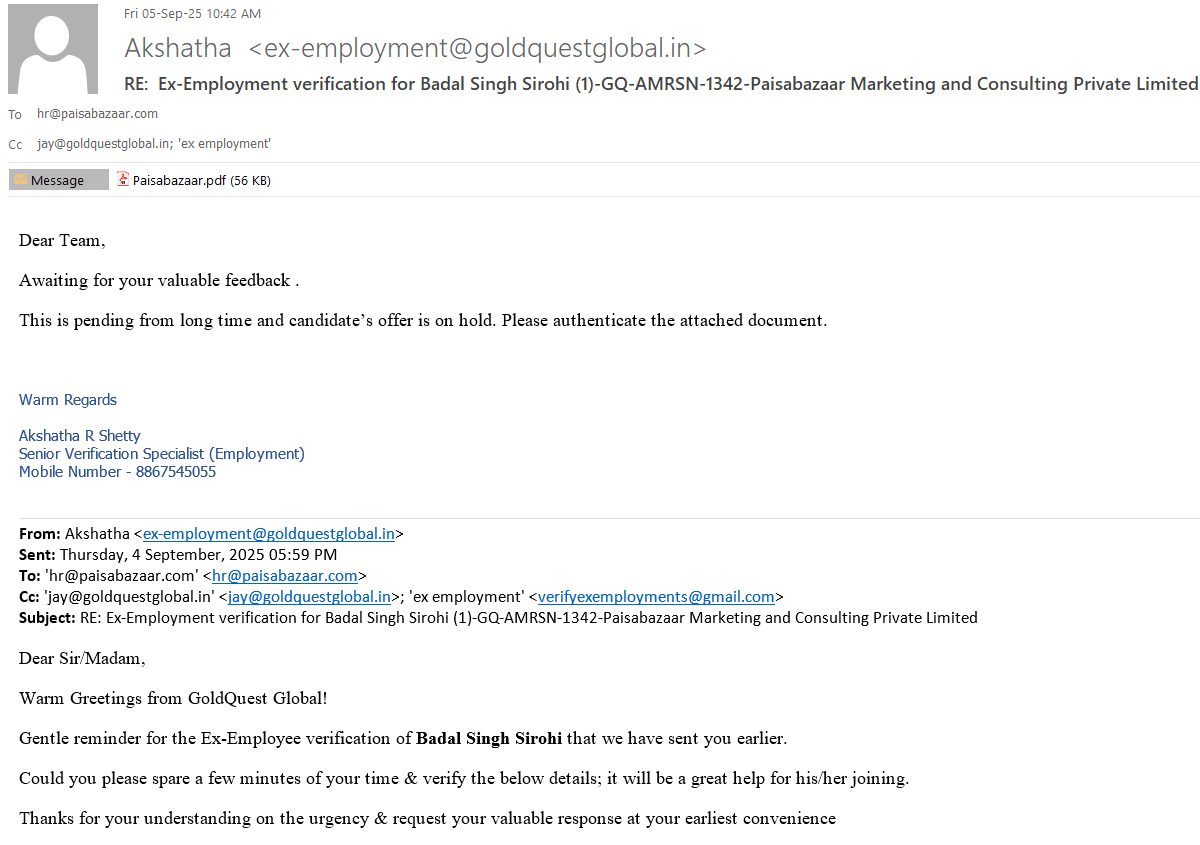This screenshot has height=845, width=1200.
Task: Open the verifyexemployments@gmail.com email link
Action: point(656,597)
